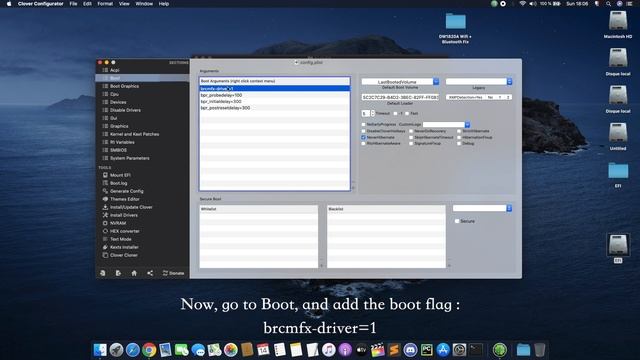
Task: Click the export config icon in the sidebar footer
Action: [118, 273]
